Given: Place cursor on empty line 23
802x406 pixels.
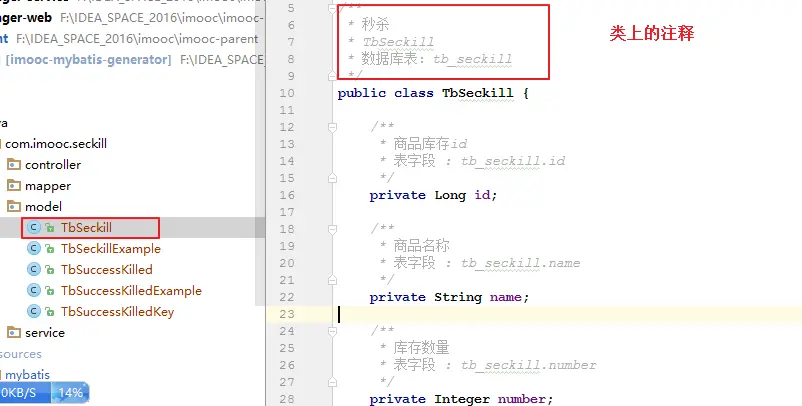Looking at the screenshot, I should 569,314.
